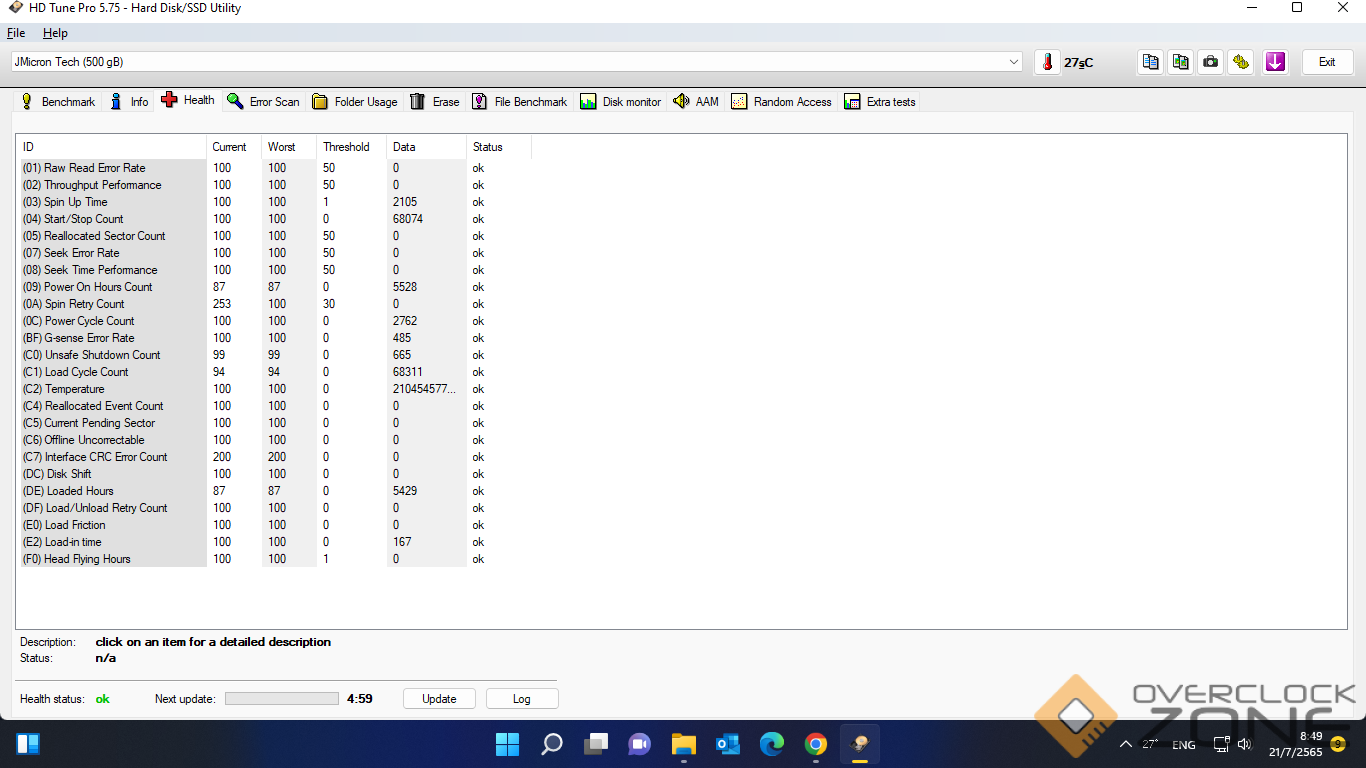The width and height of the screenshot is (1366, 768).
Task: Click the thermometer temperature indicator
Action: coord(1047,62)
